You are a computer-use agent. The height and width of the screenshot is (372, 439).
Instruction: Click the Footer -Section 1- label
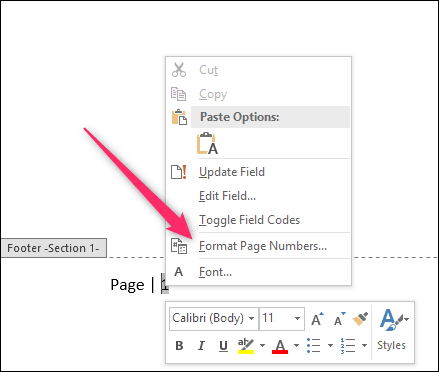coord(53,248)
